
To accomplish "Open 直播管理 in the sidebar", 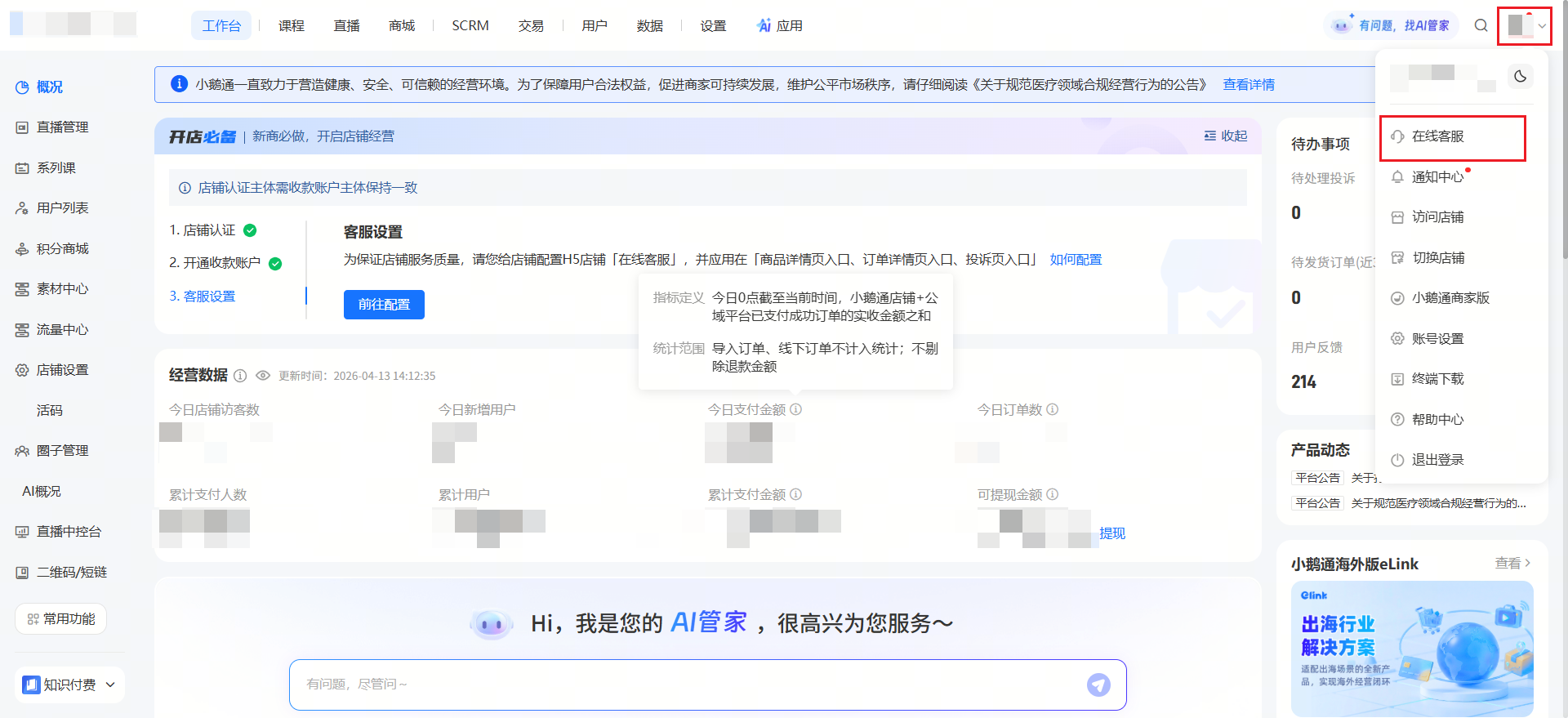I will pyautogui.click(x=62, y=127).
